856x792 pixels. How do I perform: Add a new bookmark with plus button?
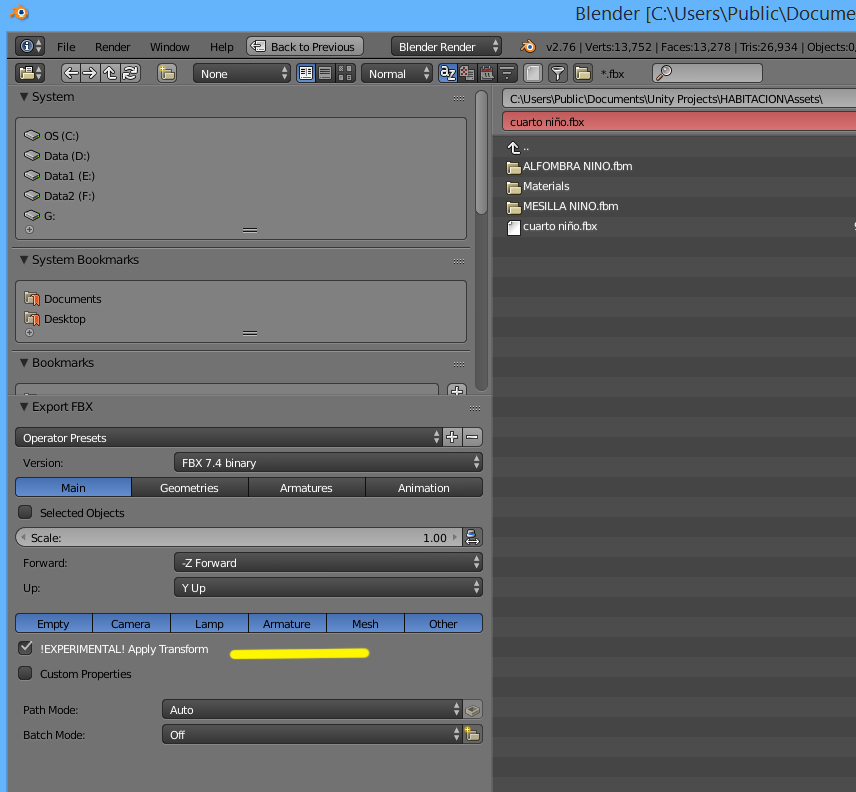coord(457,390)
